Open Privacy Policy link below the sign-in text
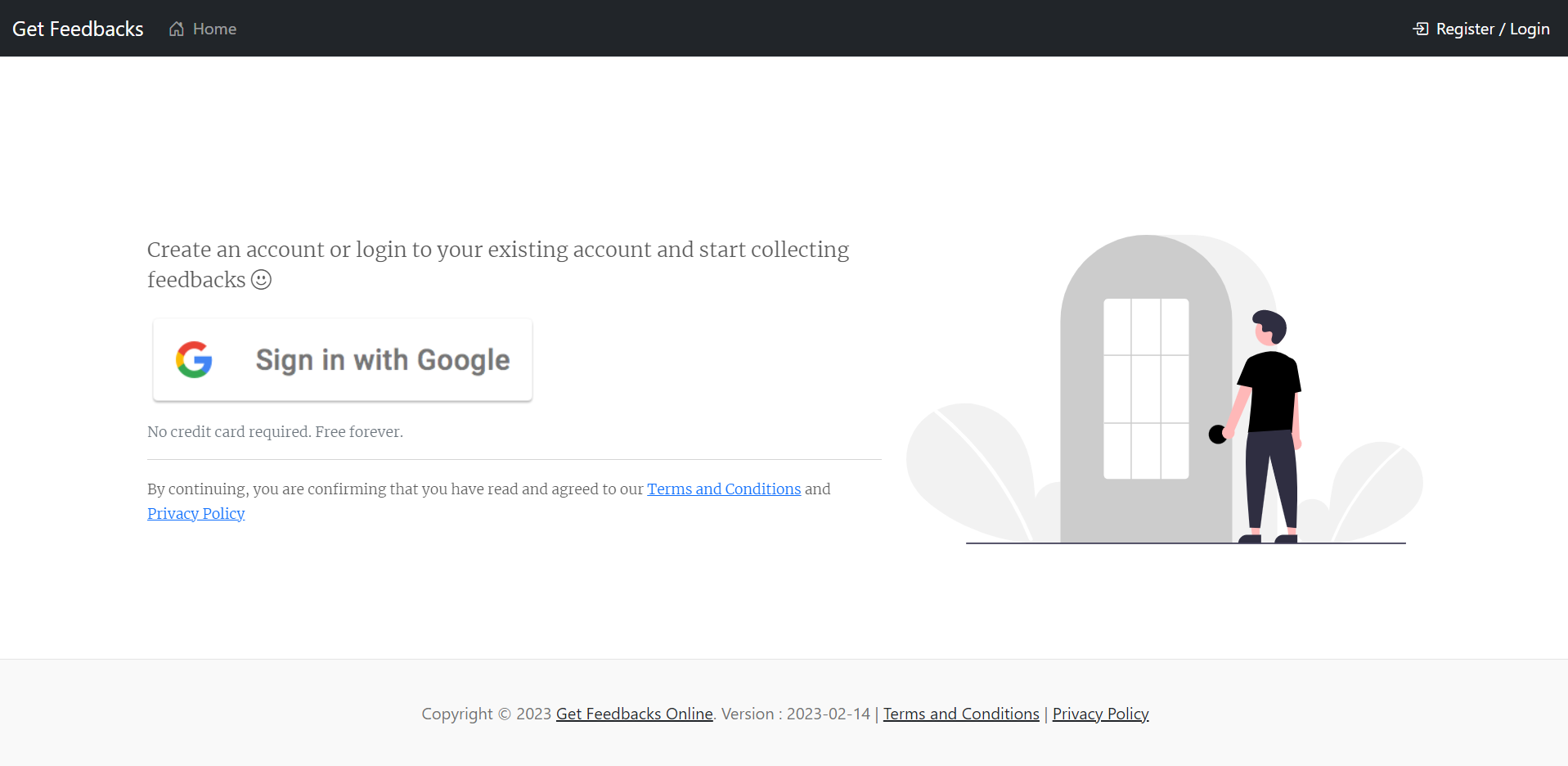The height and width of the screenshot is (766, 1568). click(x=196, y=513)
